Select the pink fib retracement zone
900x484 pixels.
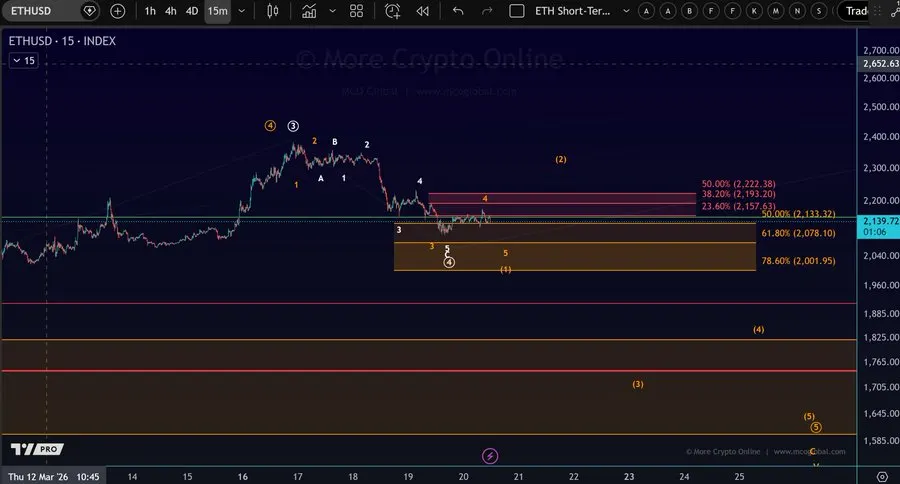[562, 204]
